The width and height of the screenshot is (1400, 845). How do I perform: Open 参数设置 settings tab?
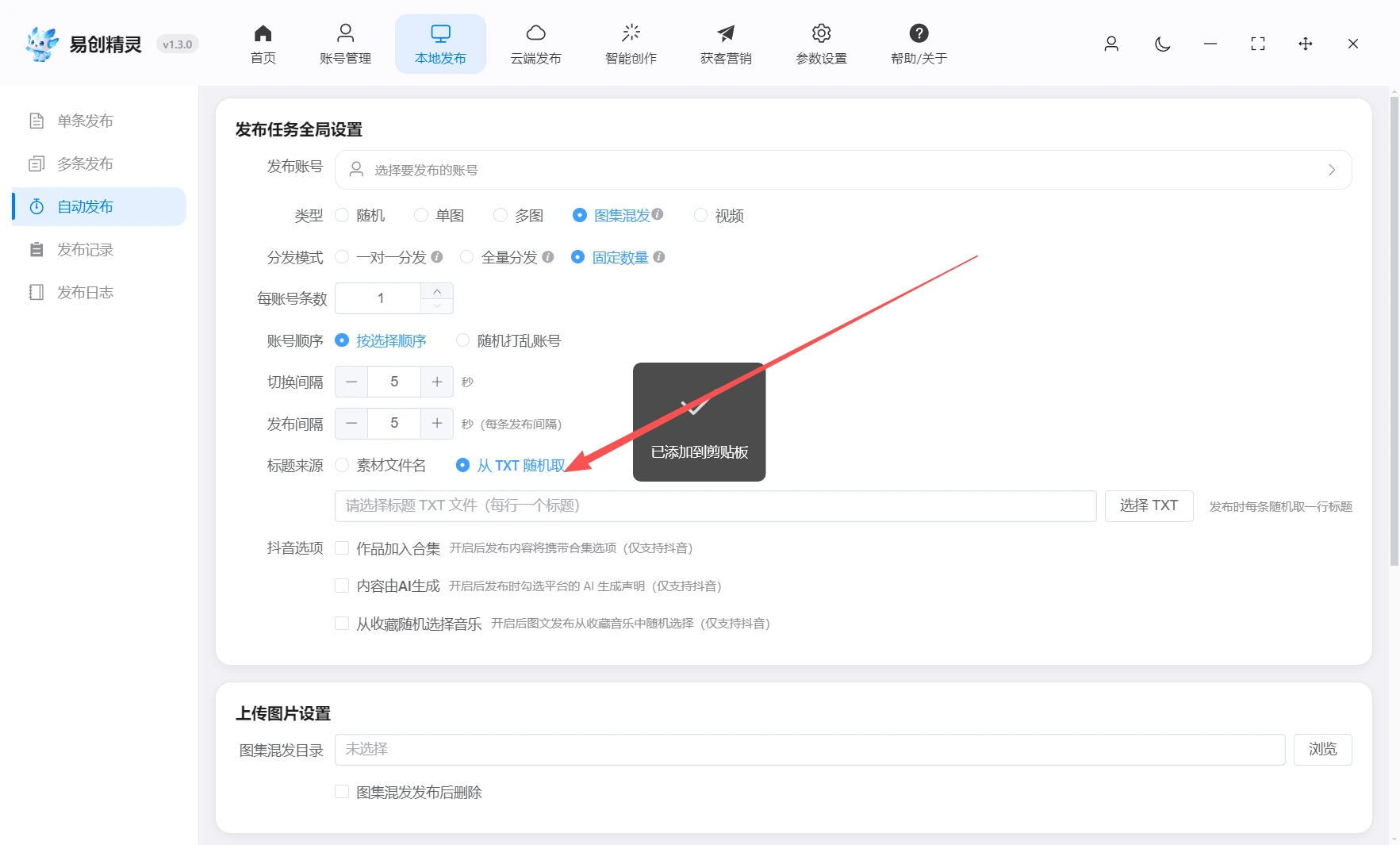[821, 44]
